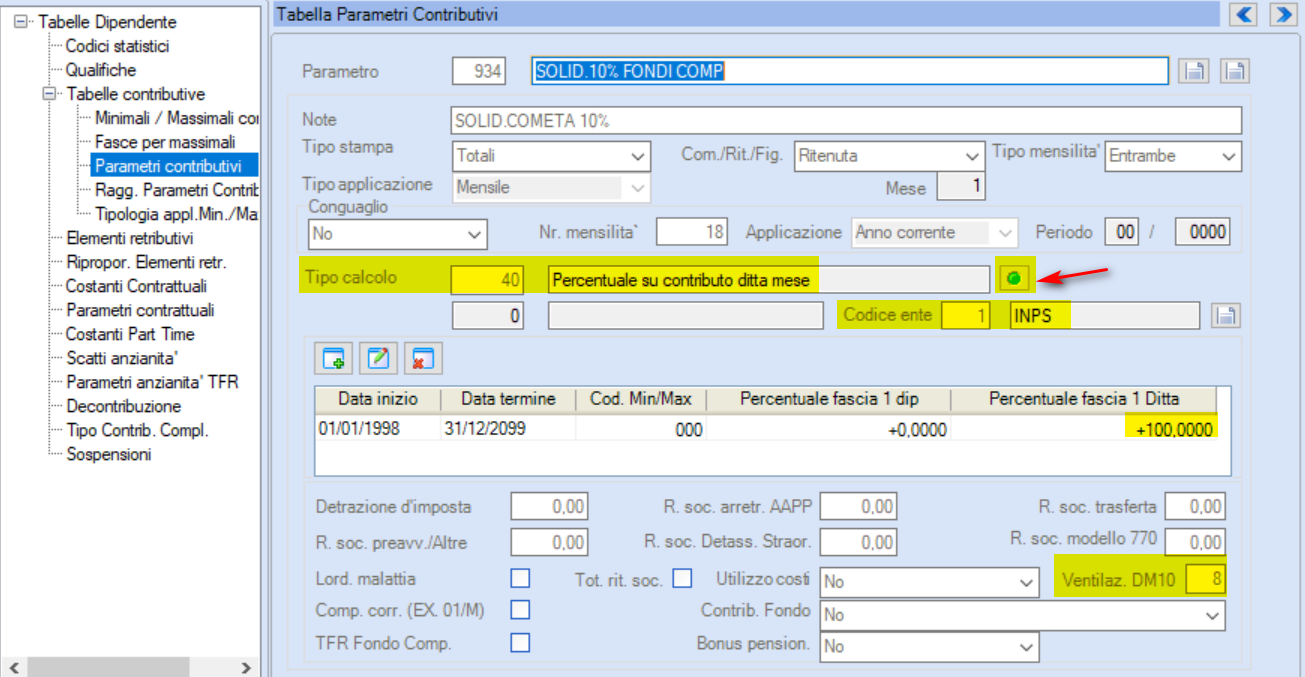Select Qualifiche in tree
Image resolution: width=1305 pixels, height=677 pixels.
coord(101,70)
